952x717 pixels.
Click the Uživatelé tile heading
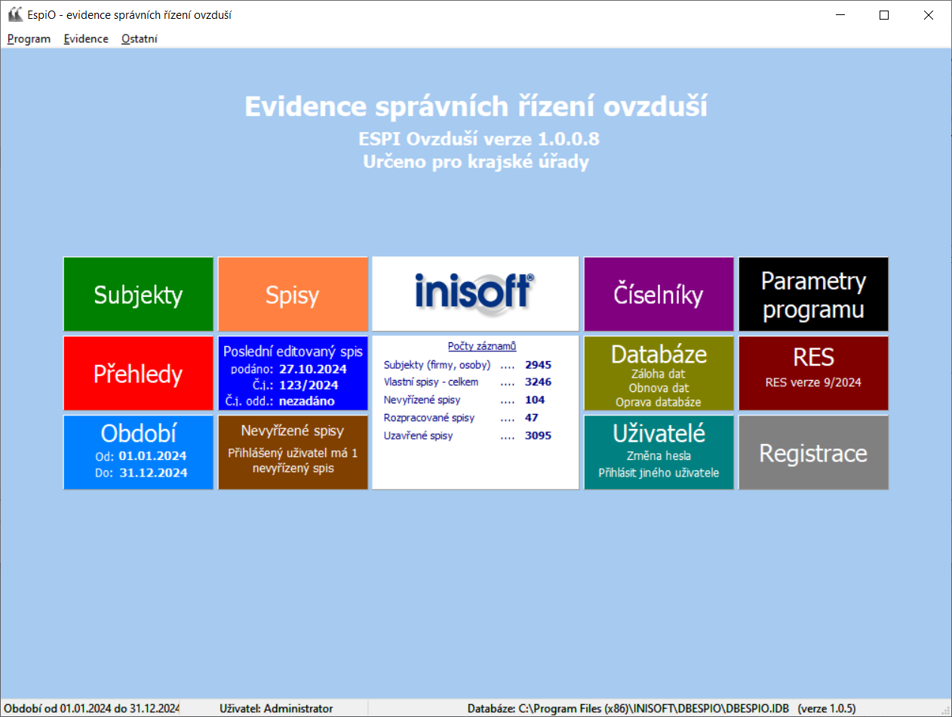(x=659, y=433)
